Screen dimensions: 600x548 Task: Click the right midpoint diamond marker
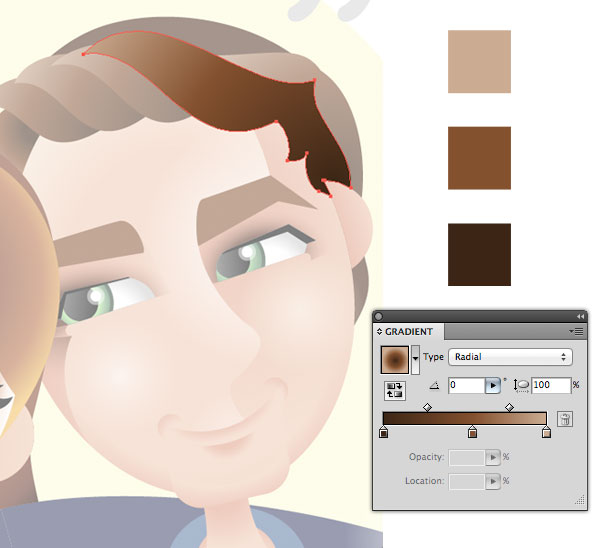pos(509,408)
